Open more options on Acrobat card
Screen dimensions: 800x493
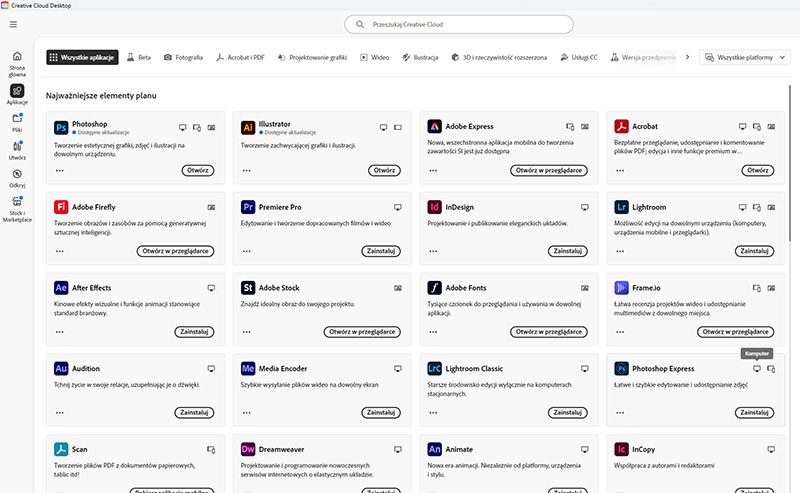(620, 170)
